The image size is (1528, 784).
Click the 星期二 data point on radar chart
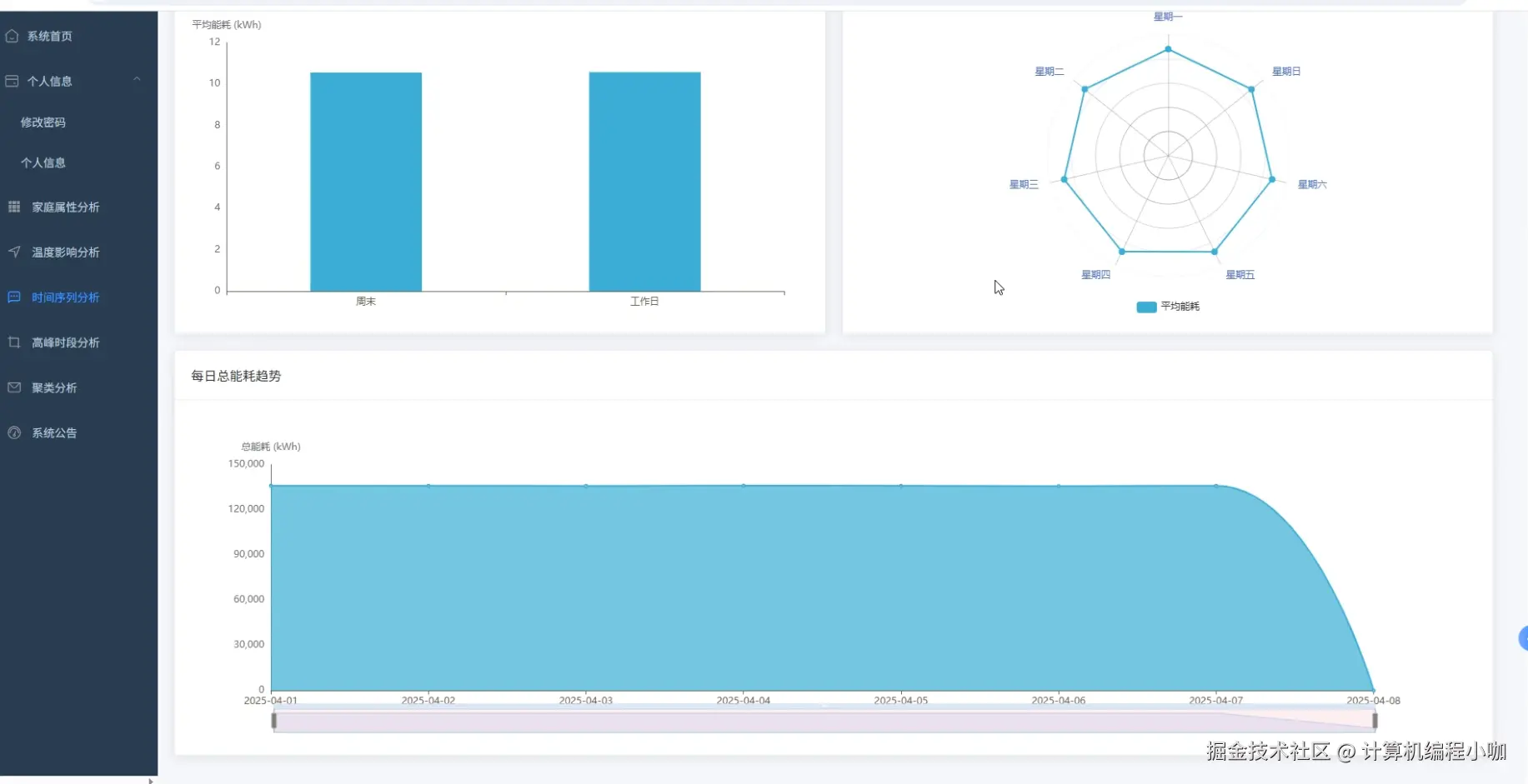click(1085, 89)
